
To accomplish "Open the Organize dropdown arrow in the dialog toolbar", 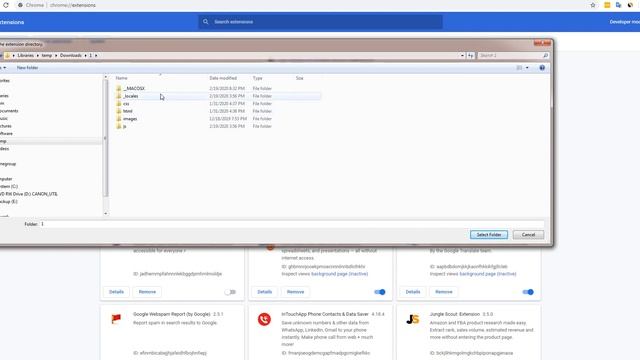I will 4,68.
